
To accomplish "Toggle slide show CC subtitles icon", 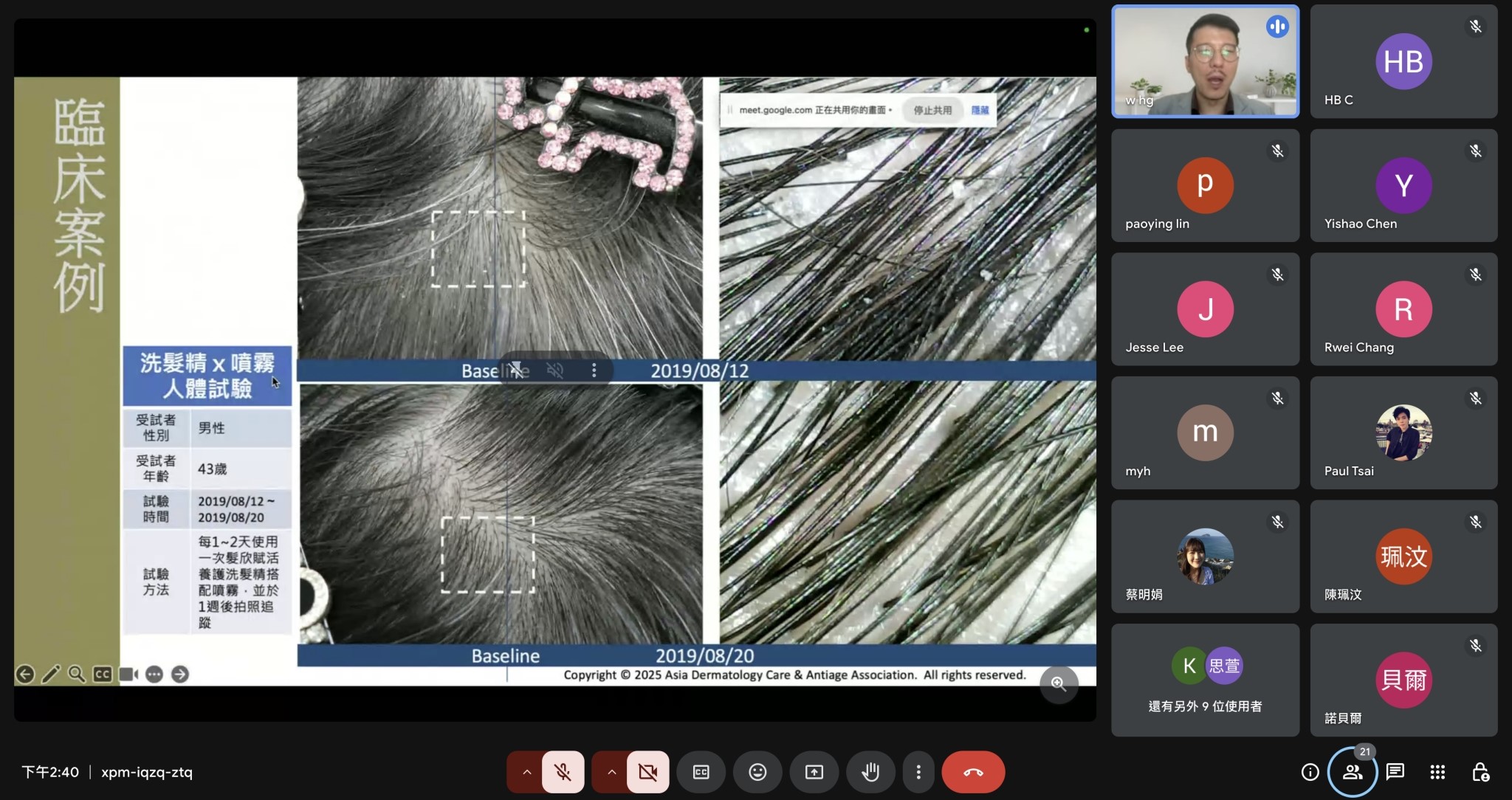I will click(103, 674).
